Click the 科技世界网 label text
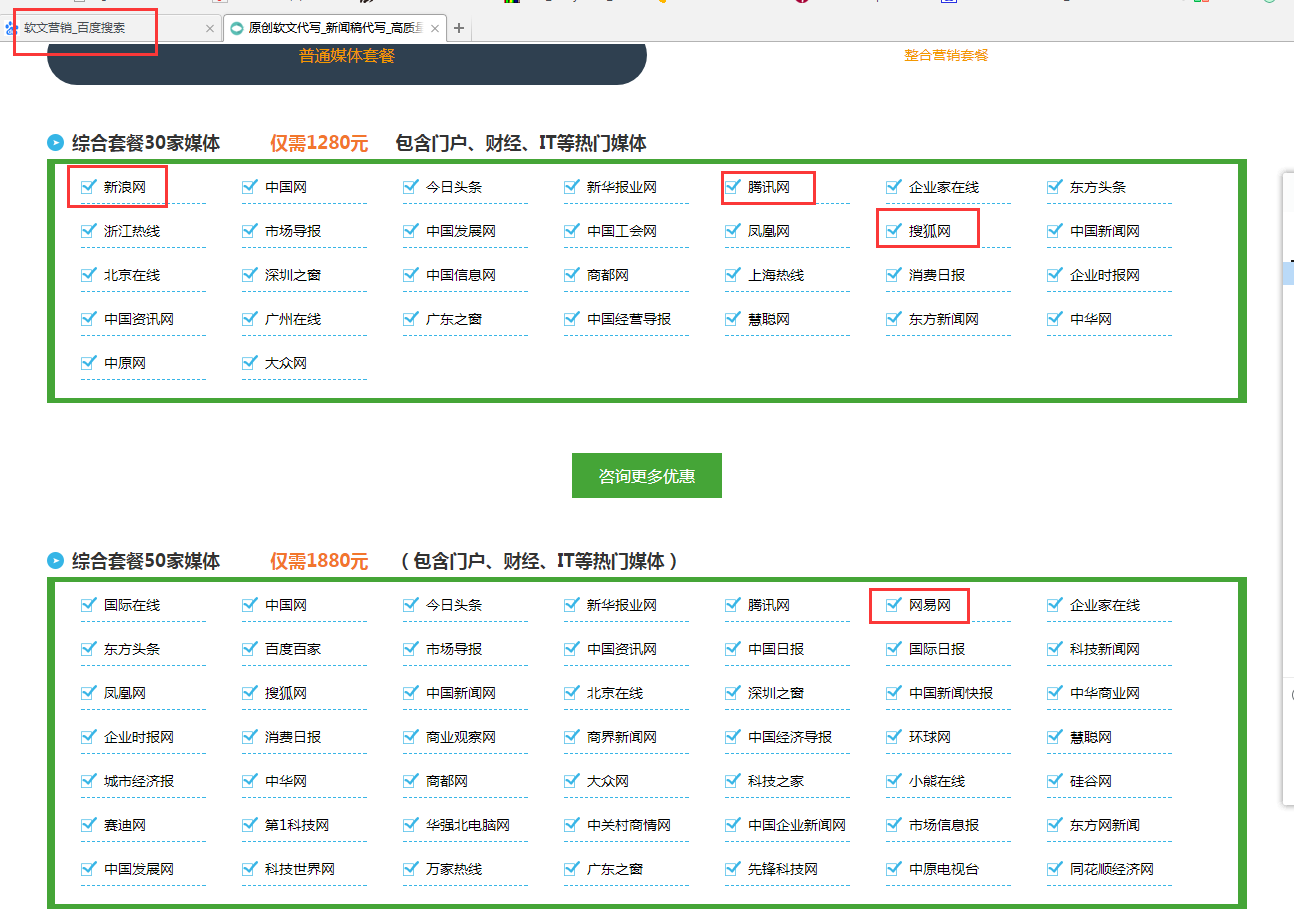Screen dimensions: 1294x917 (x=300, y=869)
